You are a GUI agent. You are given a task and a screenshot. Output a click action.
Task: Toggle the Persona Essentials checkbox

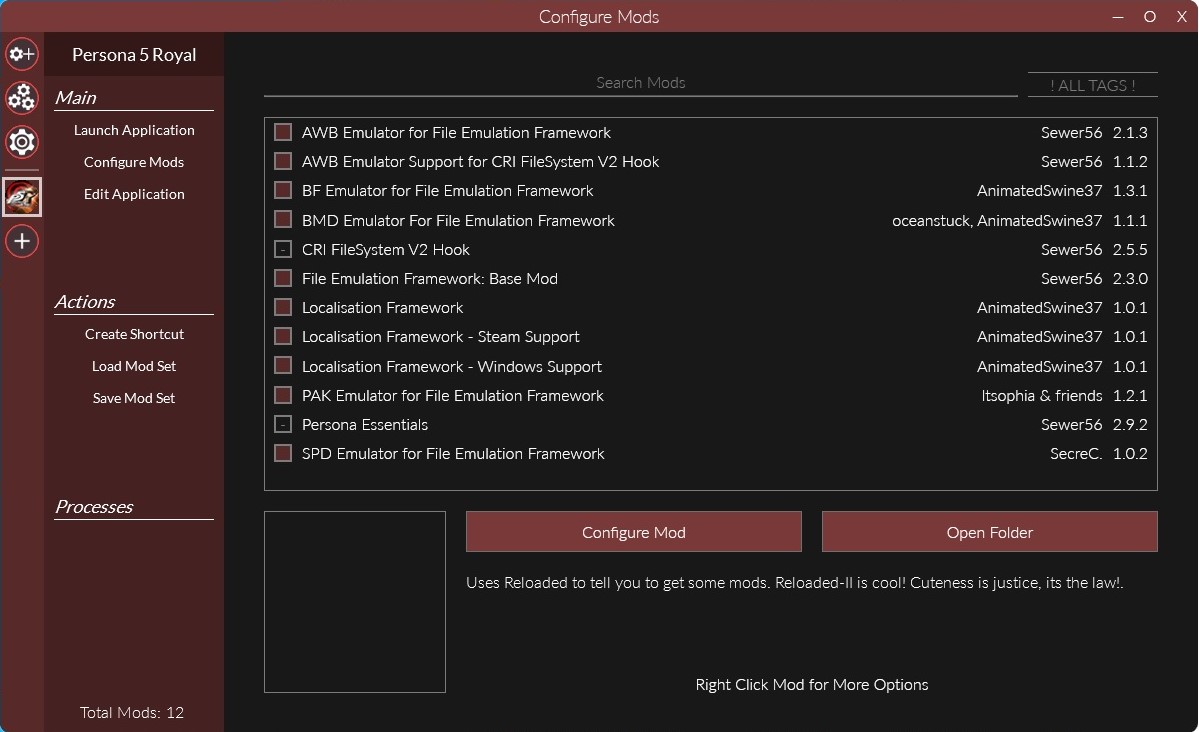pyautogui.click(x=283, y=425)
